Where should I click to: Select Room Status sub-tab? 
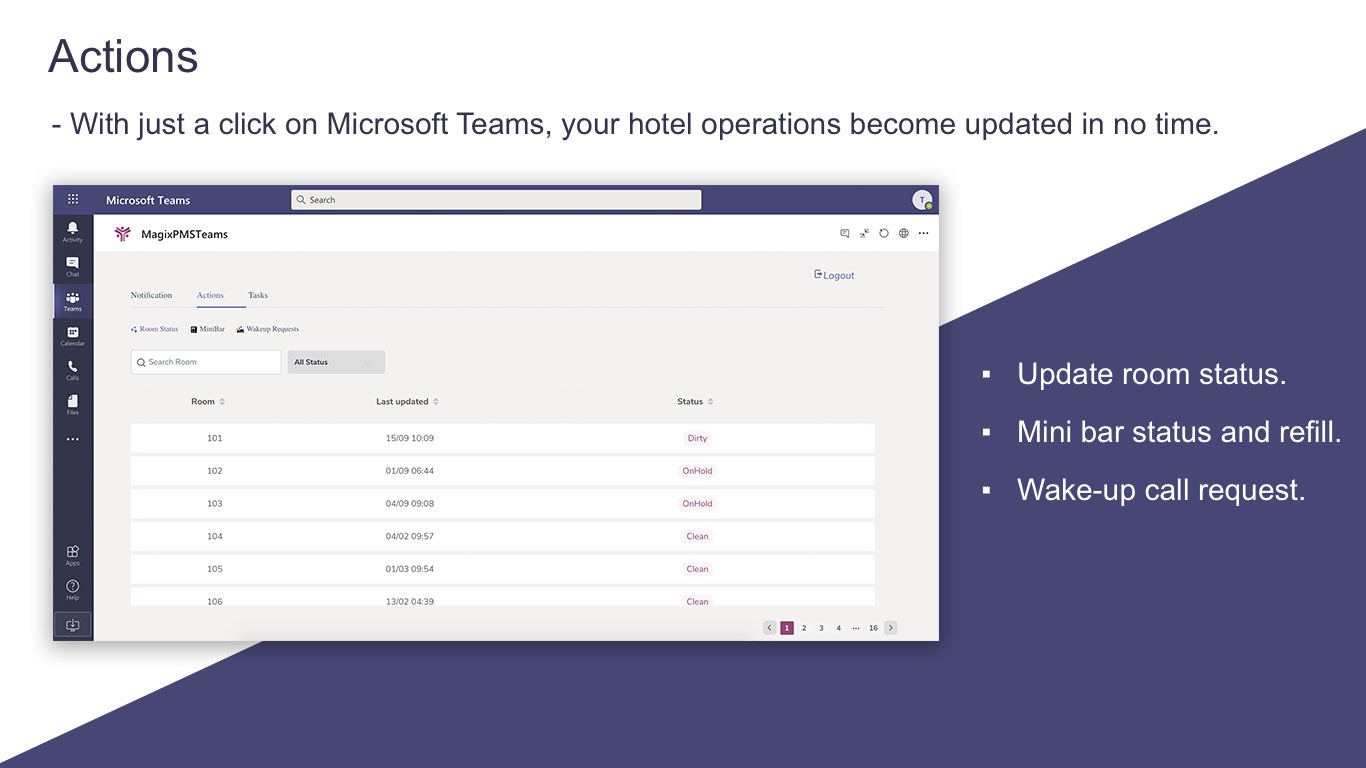click(154, 329)
